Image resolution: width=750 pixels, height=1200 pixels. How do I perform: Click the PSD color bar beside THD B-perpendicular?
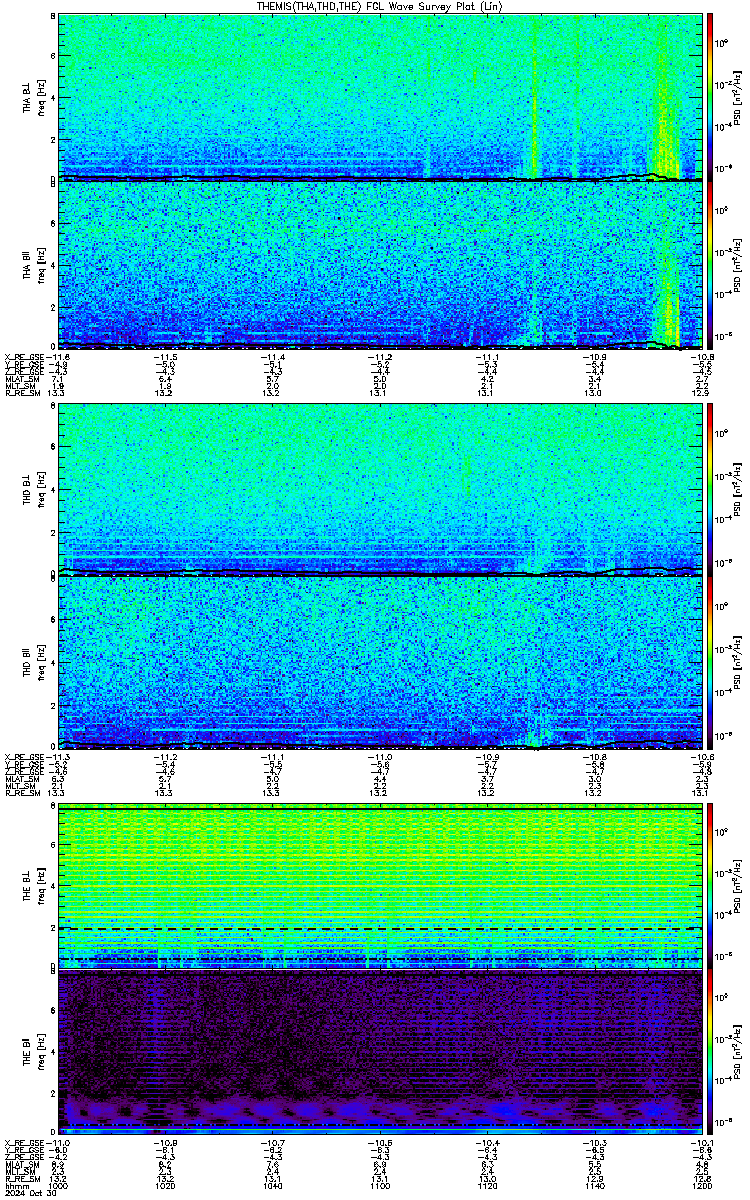710,488
